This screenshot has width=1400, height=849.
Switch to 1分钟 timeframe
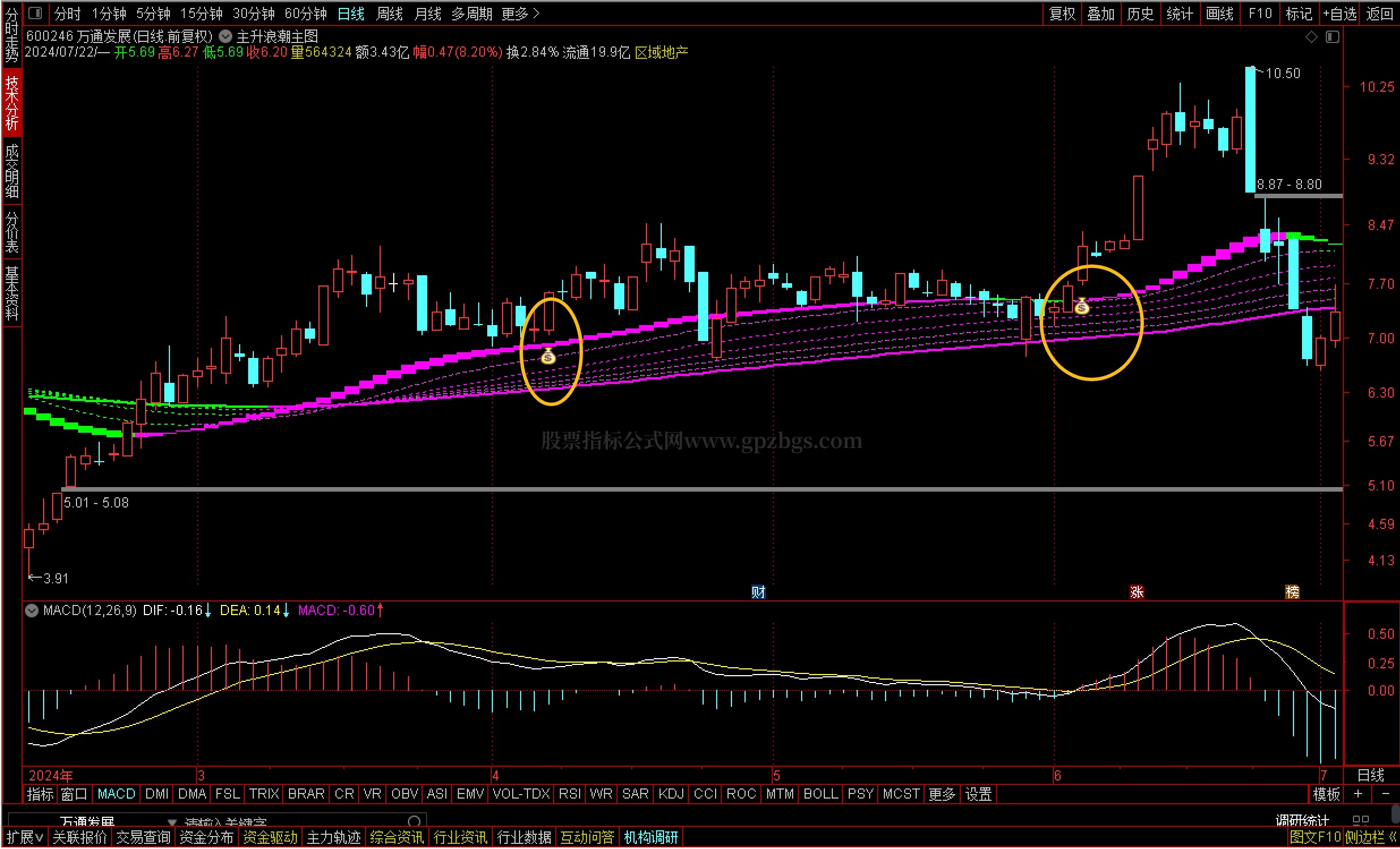(x=109, y=14)
